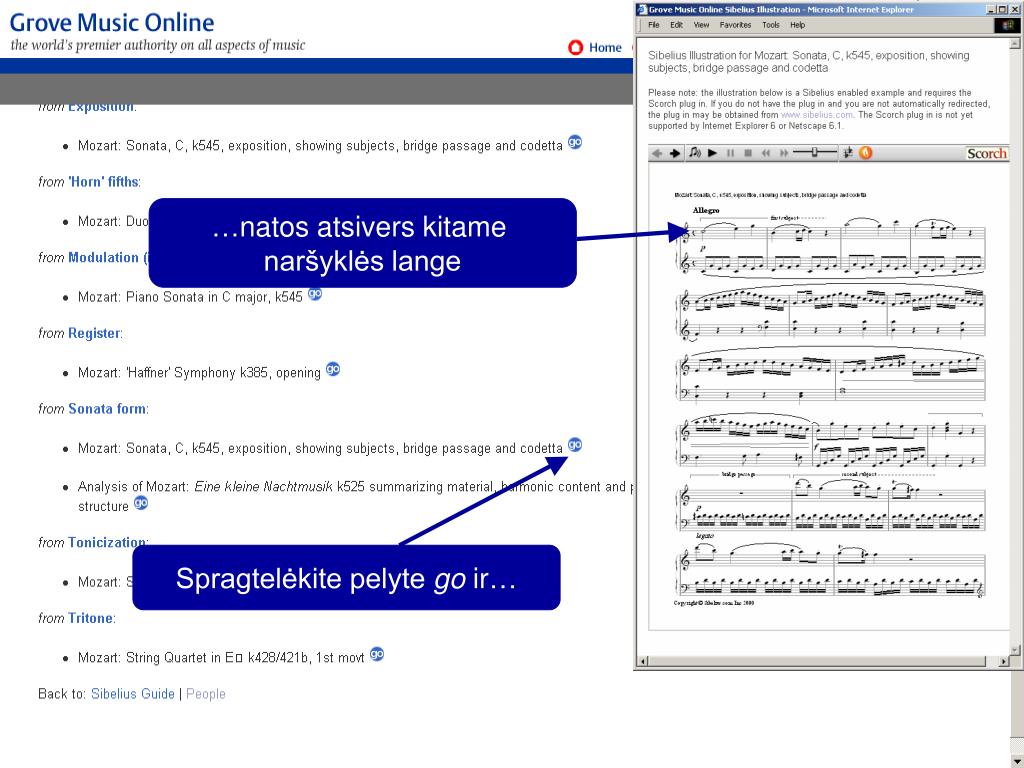This screenshot has height=768, width=1024.
Task: Click the Grove Music Online title logo
Action: tap(112, 23)
